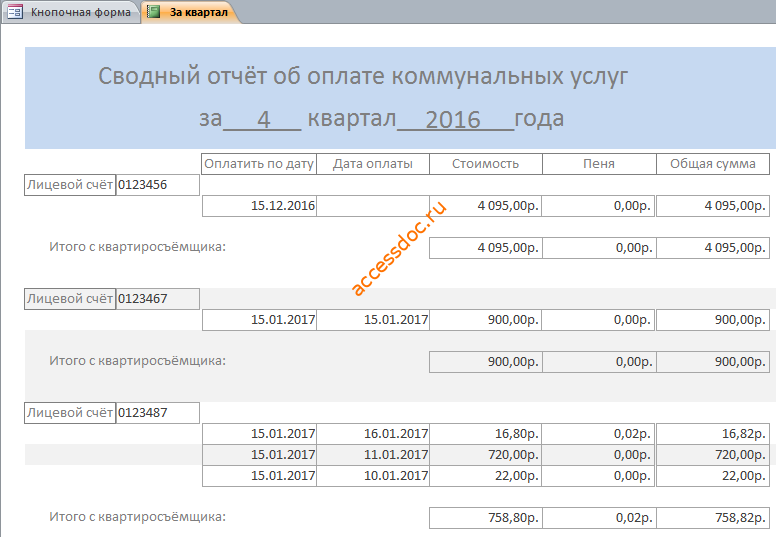This screenshot has height=537, width=776.
Task: Click the Дата оплаты column header
Action: tap(373, 164)
